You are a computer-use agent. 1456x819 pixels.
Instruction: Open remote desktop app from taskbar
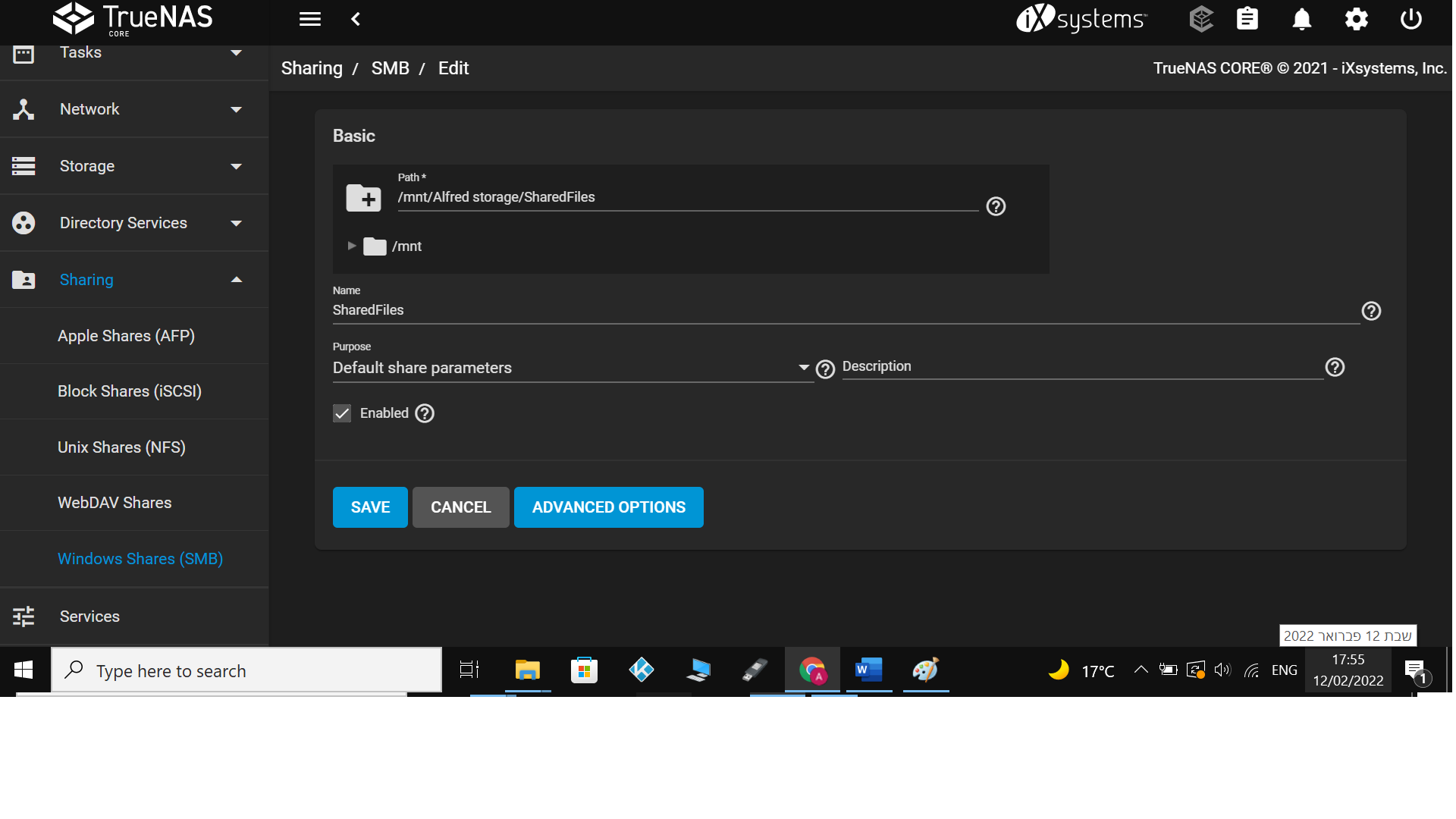click(x=698, y=670)
